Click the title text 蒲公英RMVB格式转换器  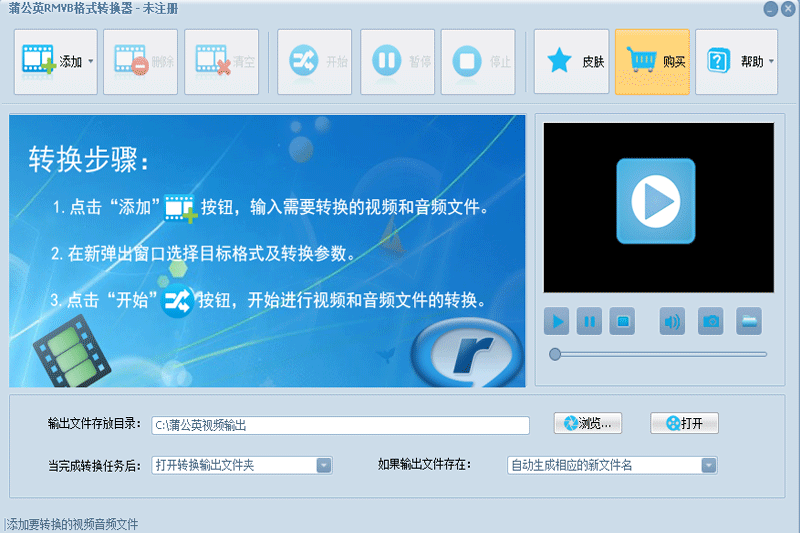click(70, 9)
